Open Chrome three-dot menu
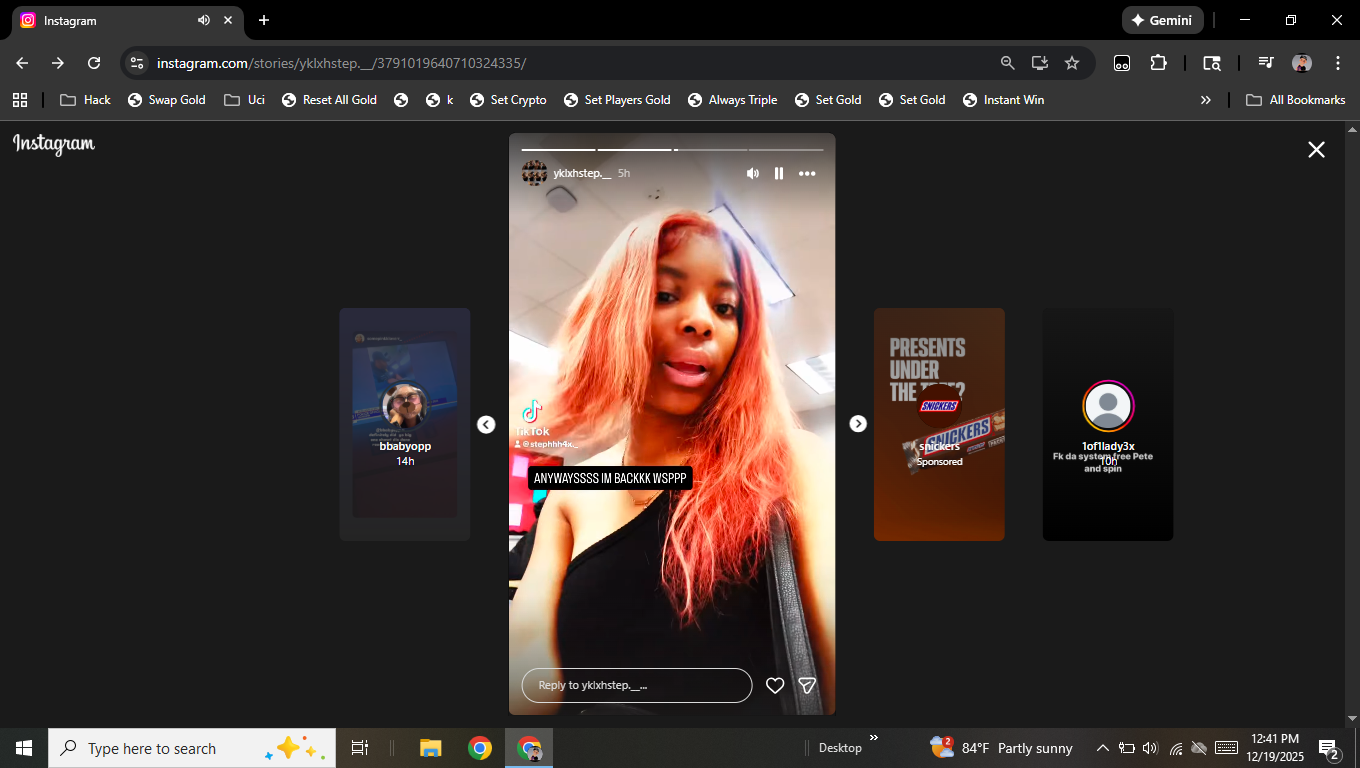The width and height of the screenshot is (1360, 768). [x=1338, y=63]
